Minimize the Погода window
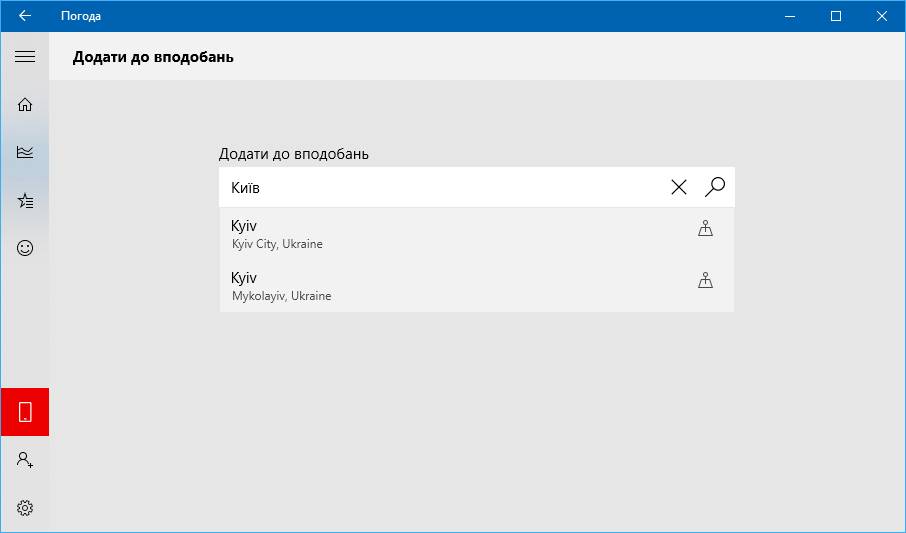Screen dimensions: 906x533 pos(790,16)
